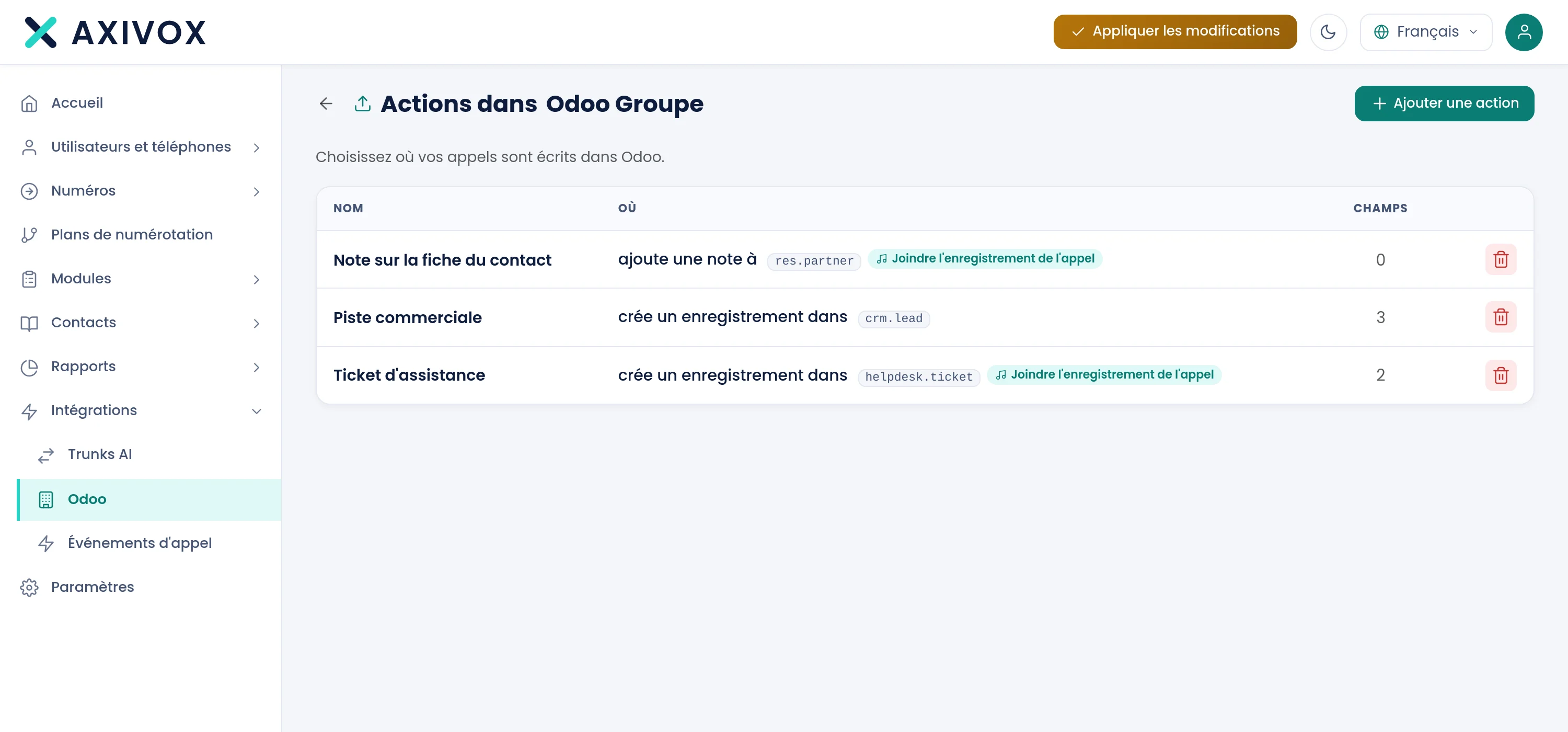Click the Événements d'appel bolt icon
Screen dimensions: 1568x732
(47, 543)
